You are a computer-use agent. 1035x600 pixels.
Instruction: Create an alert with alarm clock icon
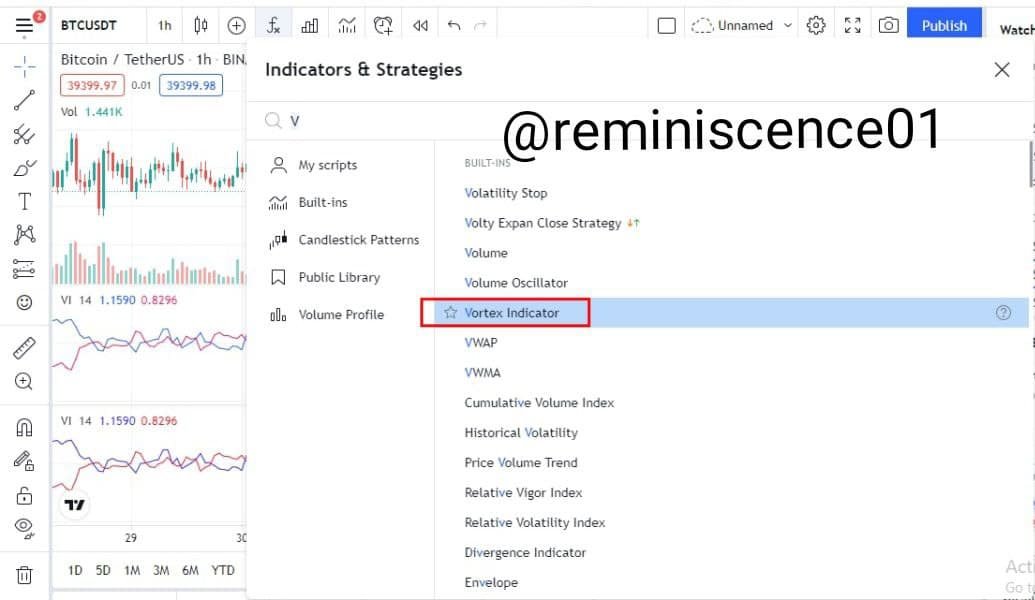point(383,25)
